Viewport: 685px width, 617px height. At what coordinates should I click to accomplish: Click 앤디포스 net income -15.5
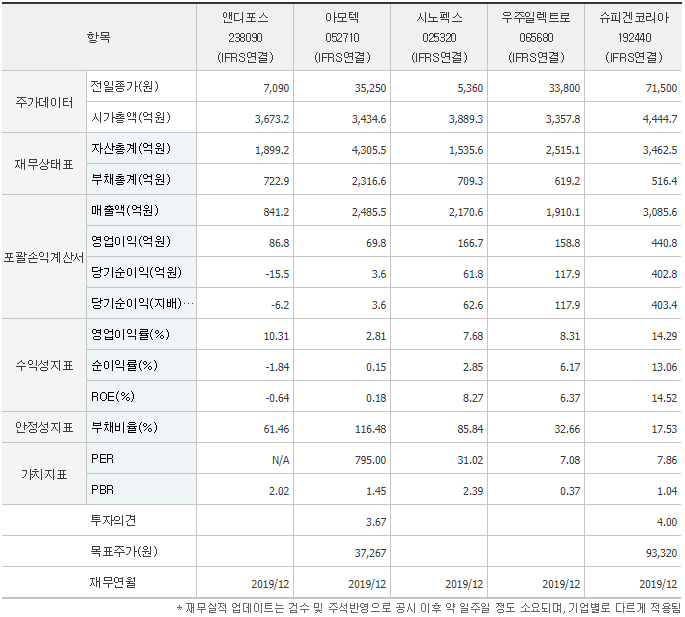tap(277, 274)
